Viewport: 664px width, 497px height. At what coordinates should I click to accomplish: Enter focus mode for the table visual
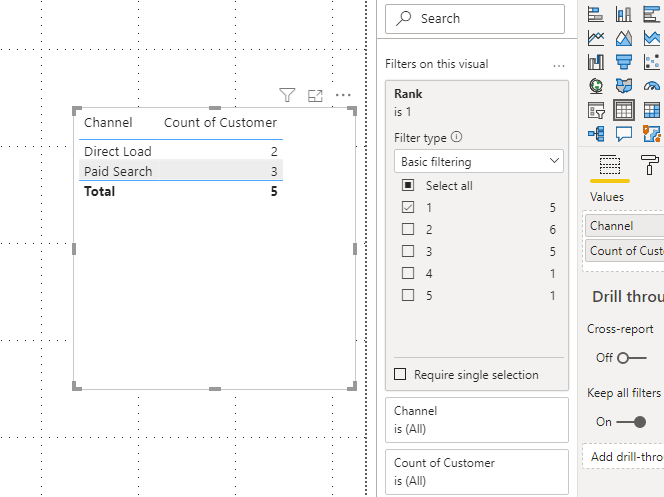(315, 96)
